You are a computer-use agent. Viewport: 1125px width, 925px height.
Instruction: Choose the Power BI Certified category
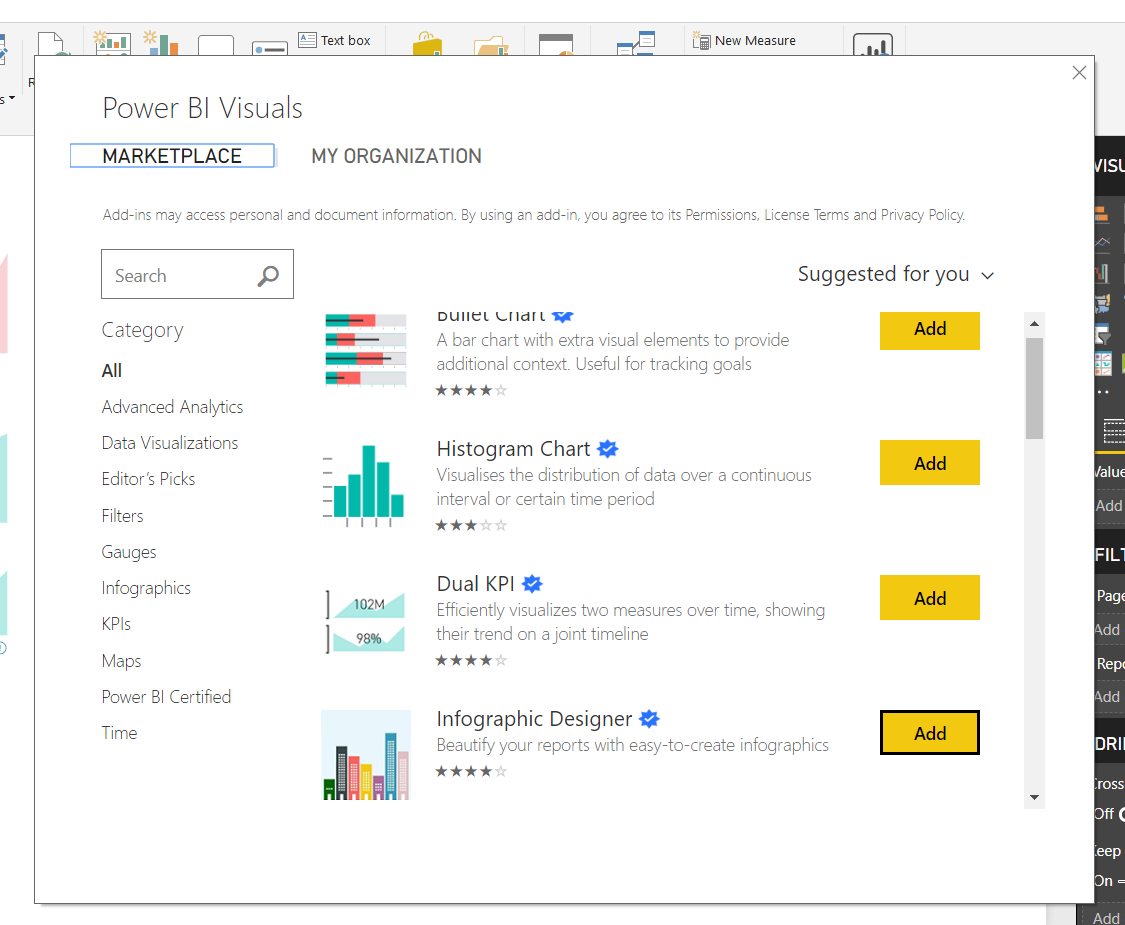pyautogui.click(x=166, y=697)
